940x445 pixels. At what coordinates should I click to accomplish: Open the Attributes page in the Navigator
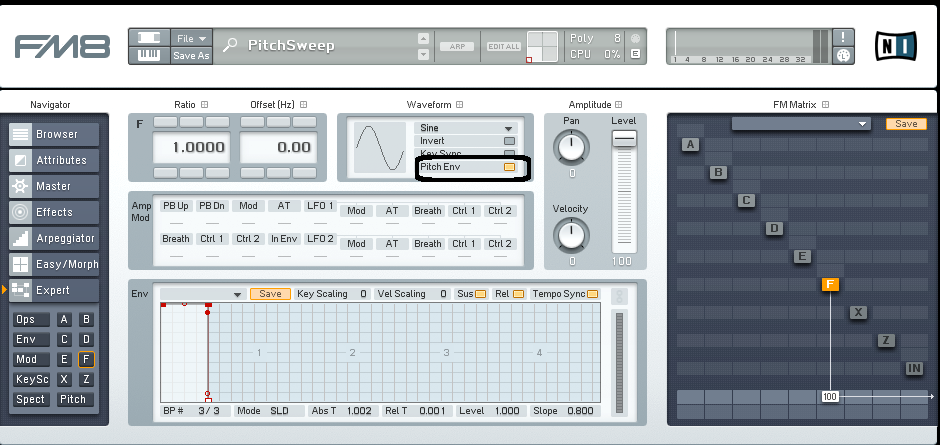tap(54, 160)
